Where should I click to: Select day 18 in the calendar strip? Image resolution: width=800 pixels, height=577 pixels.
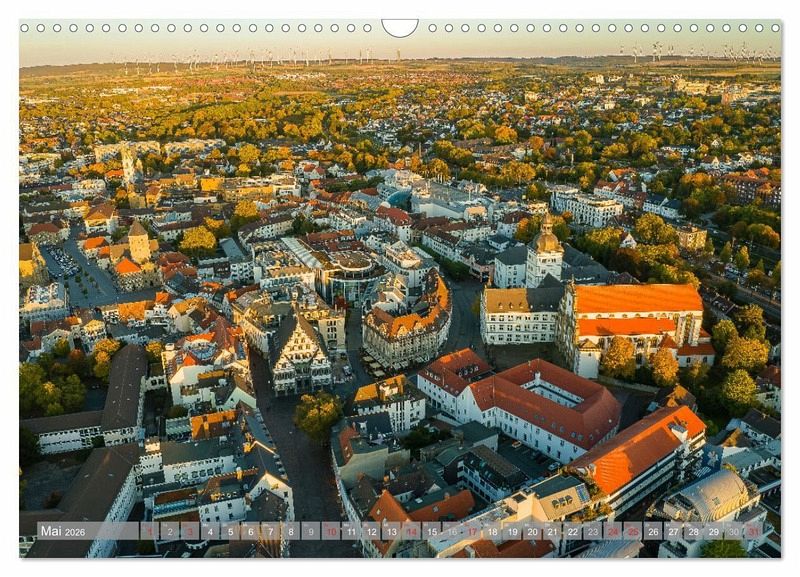492,531
